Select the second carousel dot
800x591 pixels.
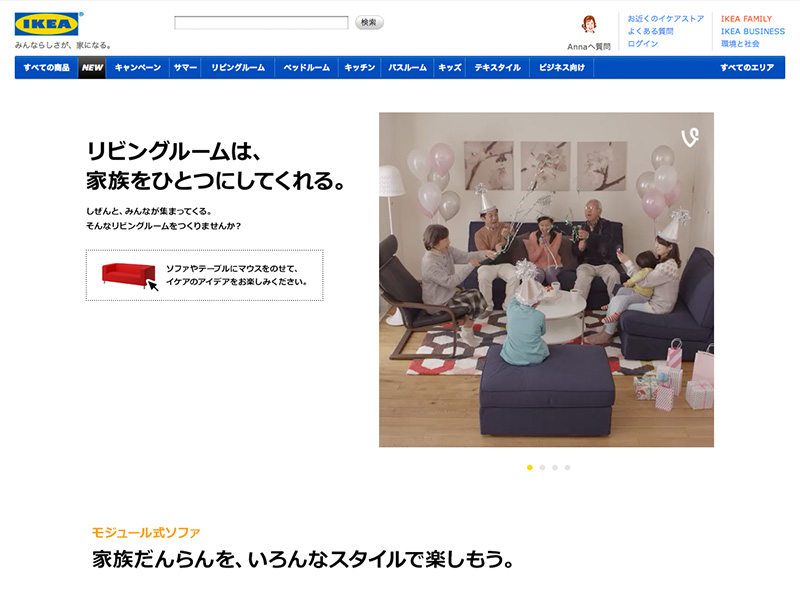[542, 467]
